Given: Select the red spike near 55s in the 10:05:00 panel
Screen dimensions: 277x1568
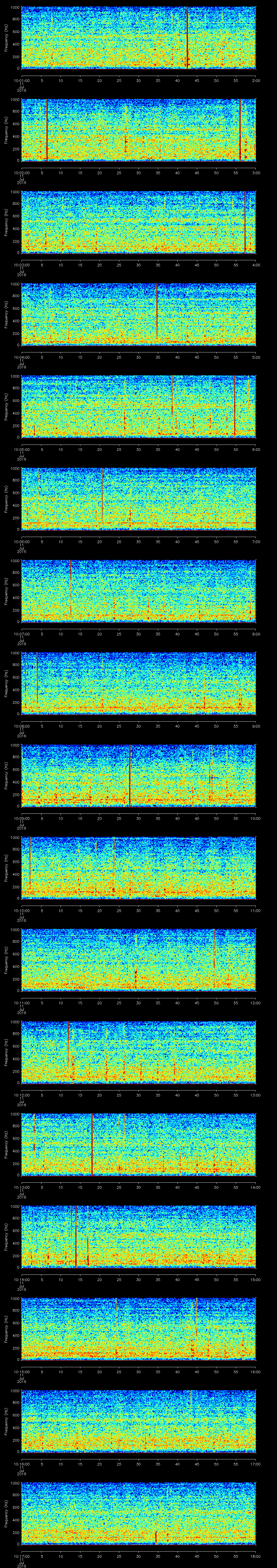Looking at the screenshot, I should (x=234, y=406).
